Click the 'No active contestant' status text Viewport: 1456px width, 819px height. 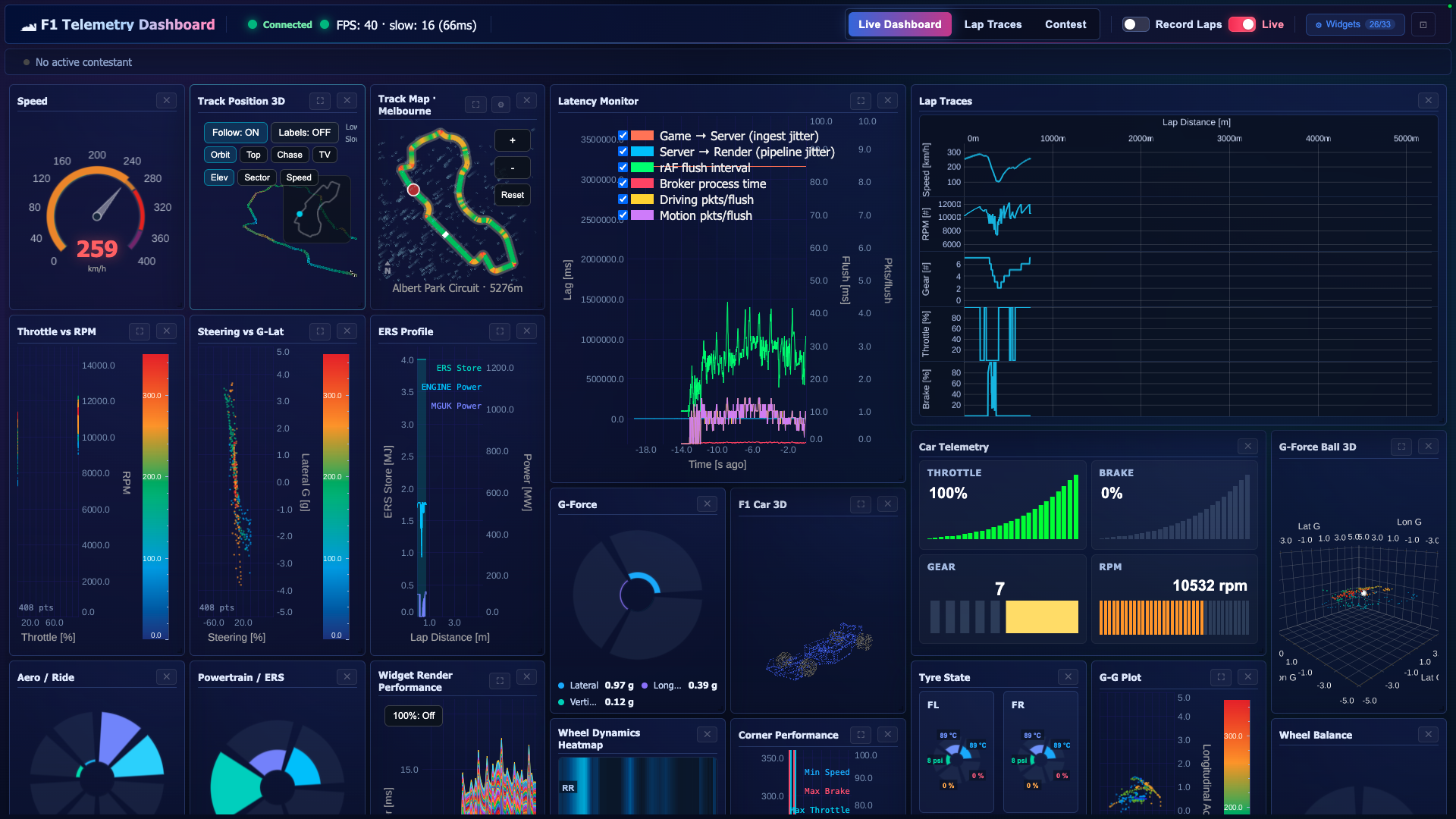pos(83,62)
